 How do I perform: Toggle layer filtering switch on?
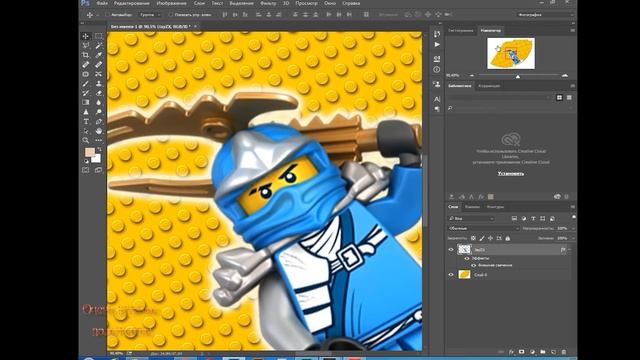573,218
